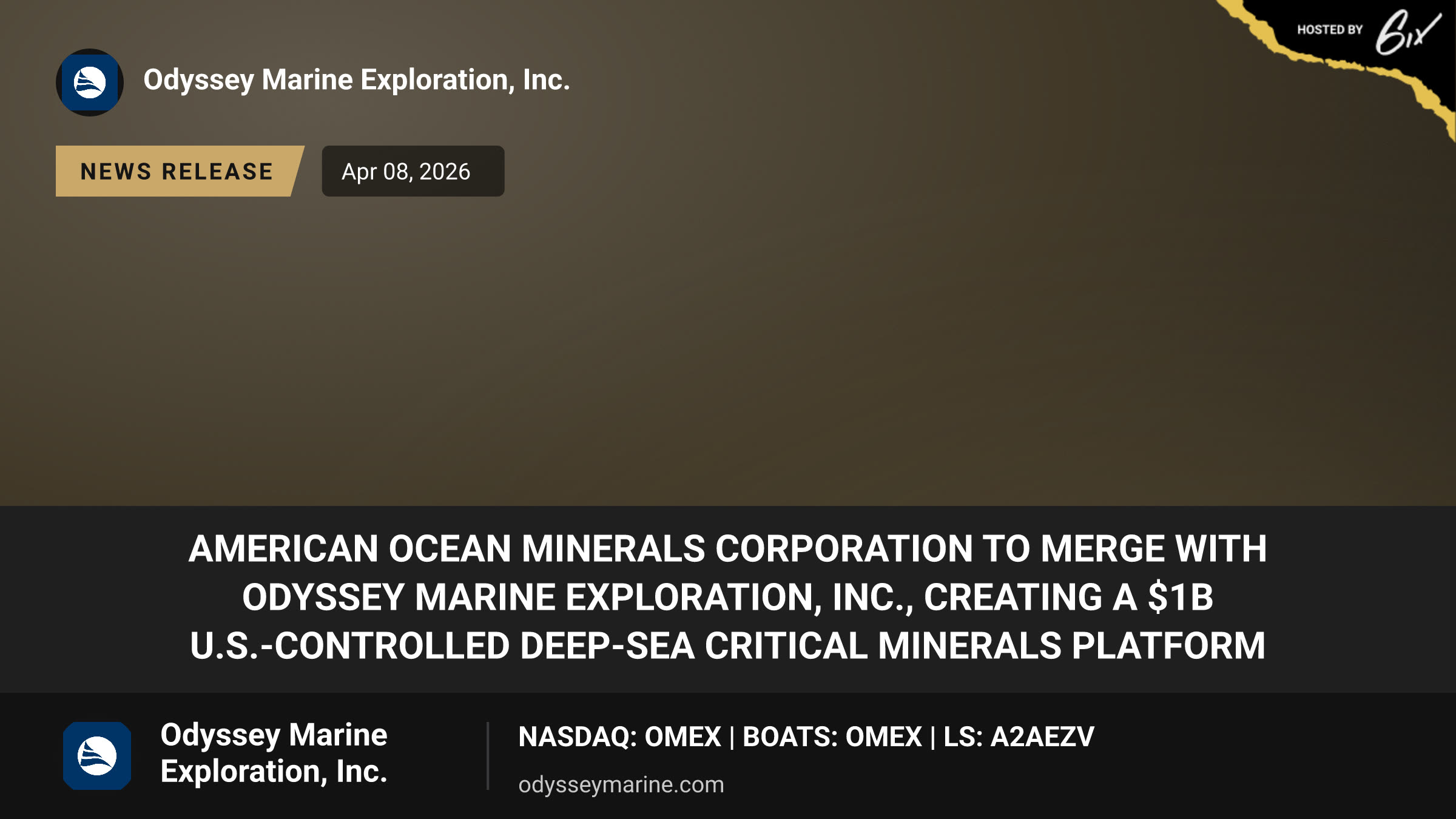This screenshot has width=1456, height=819.
Task: Click the header title 'Odyssey Marine Exploration, Inc.'
Action: (x=357, y=80)
